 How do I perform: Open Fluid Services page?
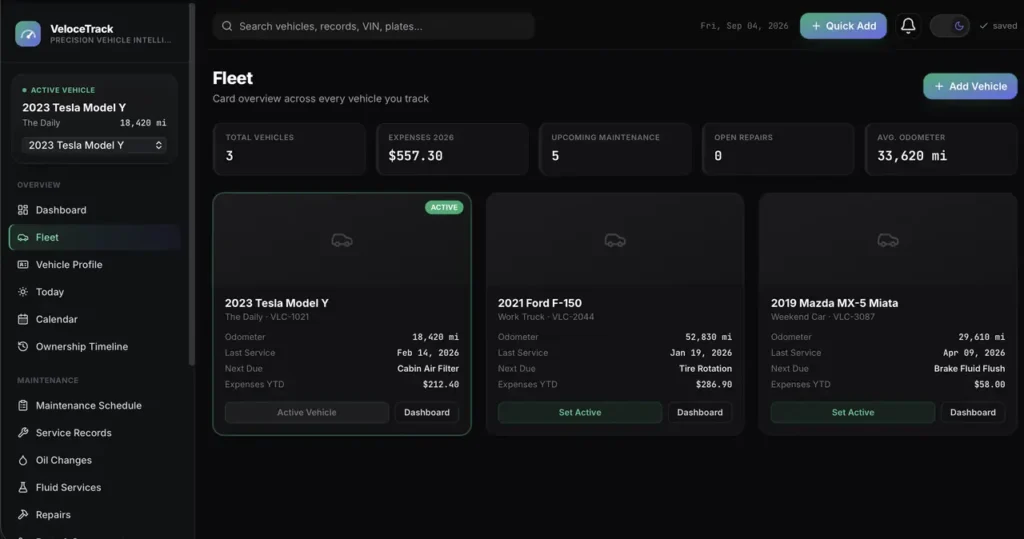click(x=95, y=487)
